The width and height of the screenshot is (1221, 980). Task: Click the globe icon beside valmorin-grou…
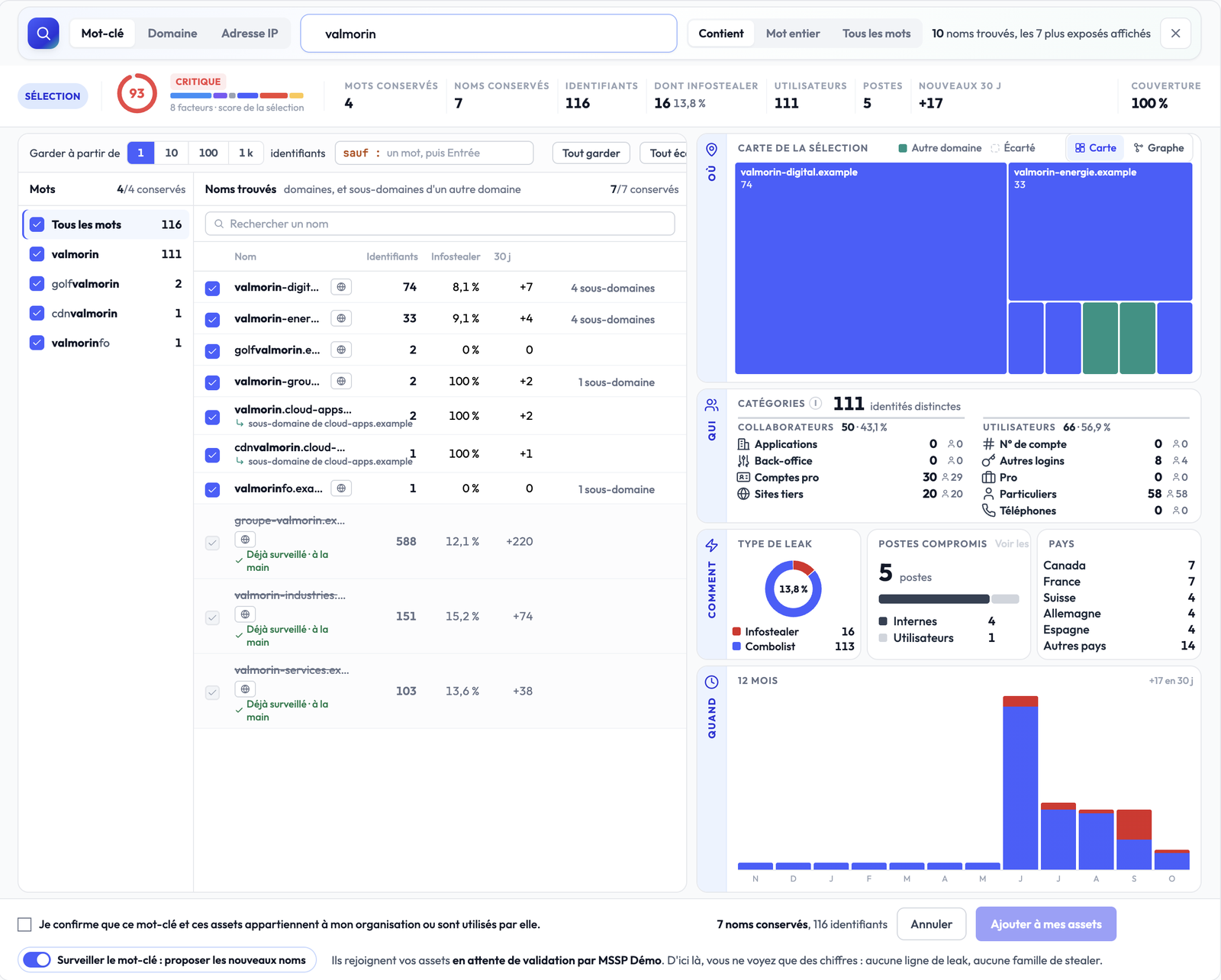coord(341,381)
